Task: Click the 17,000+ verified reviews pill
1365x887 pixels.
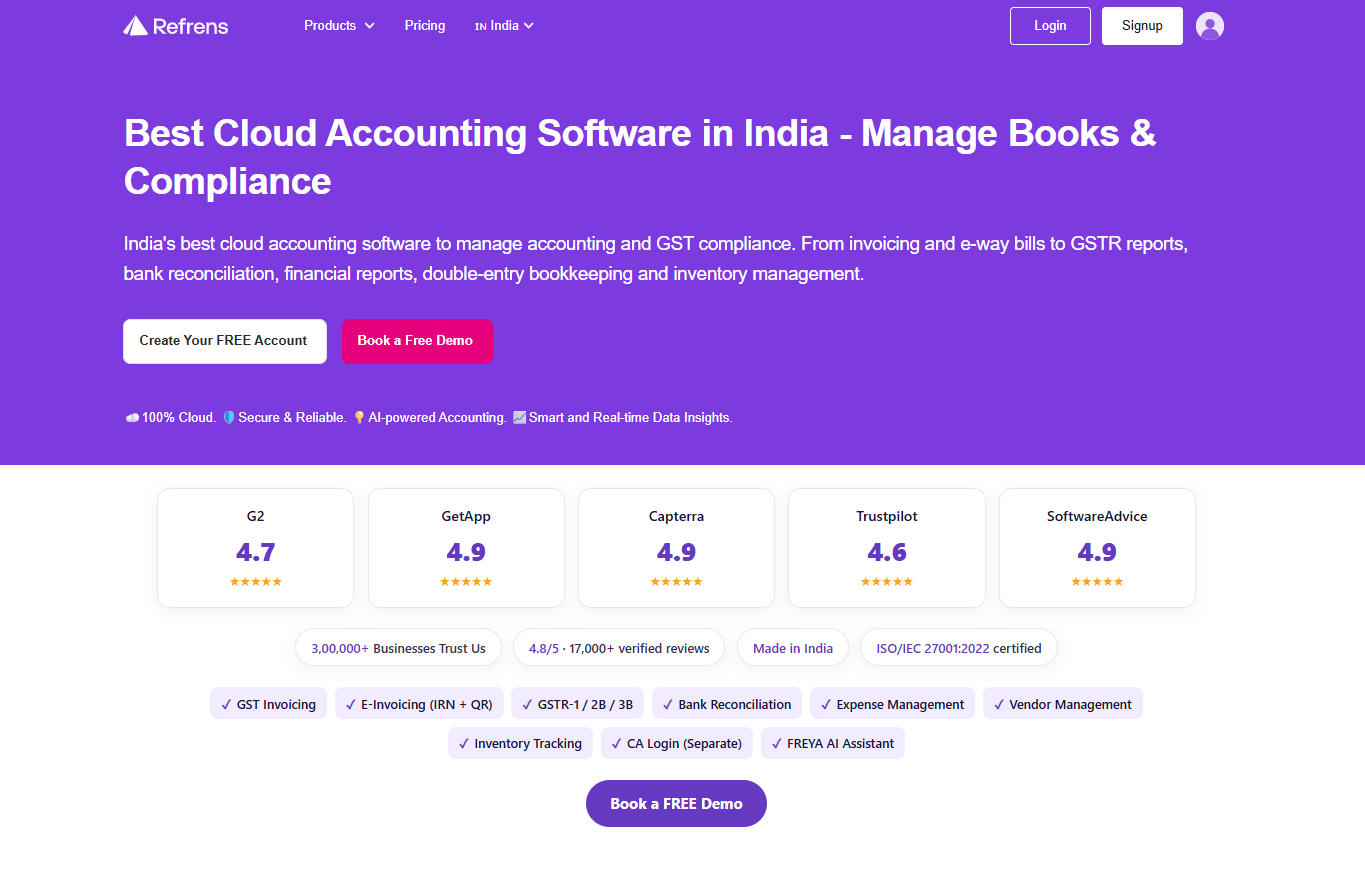Action: [619, 648]
